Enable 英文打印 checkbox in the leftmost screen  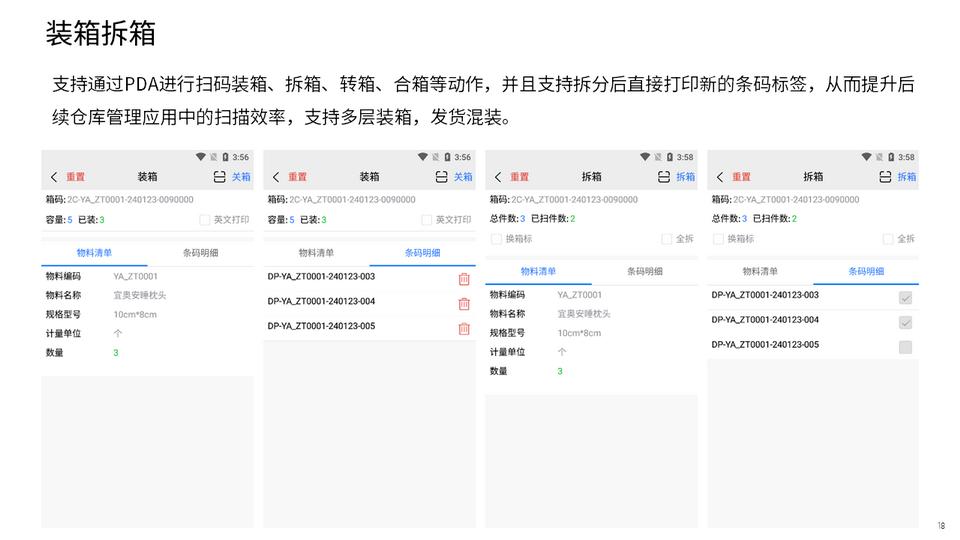(205, 219)
